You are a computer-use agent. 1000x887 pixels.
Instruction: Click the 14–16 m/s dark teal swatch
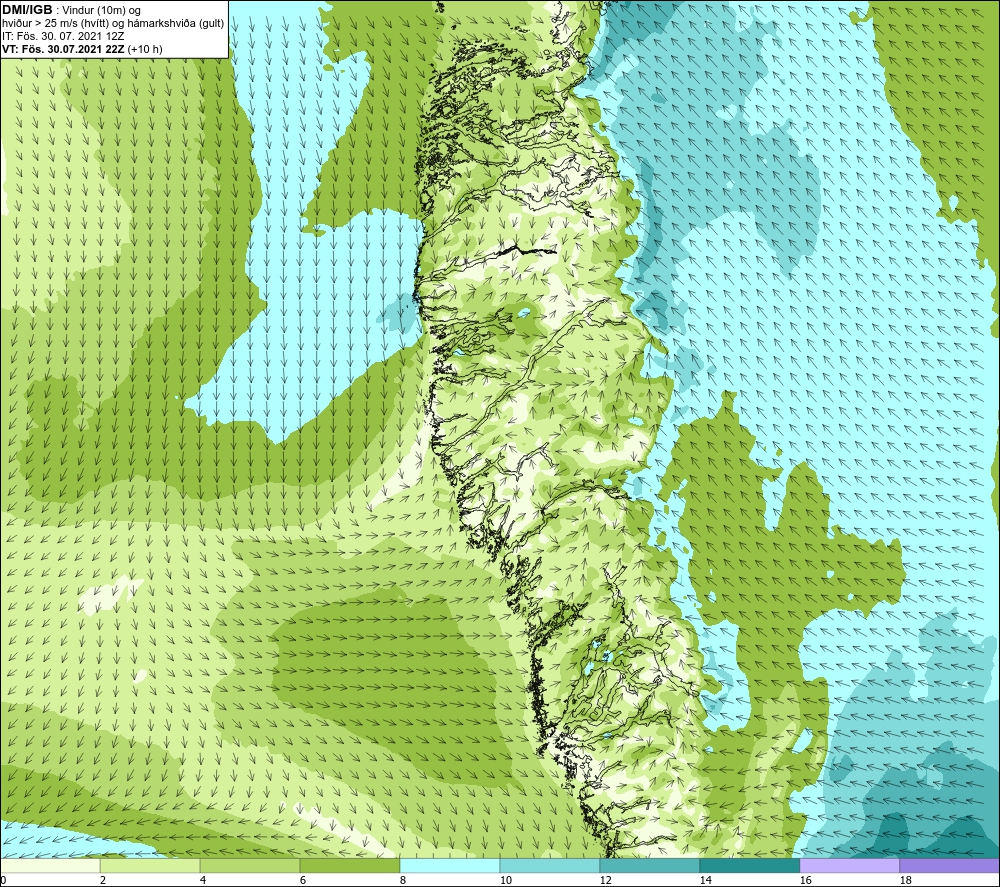click(749, 865)
